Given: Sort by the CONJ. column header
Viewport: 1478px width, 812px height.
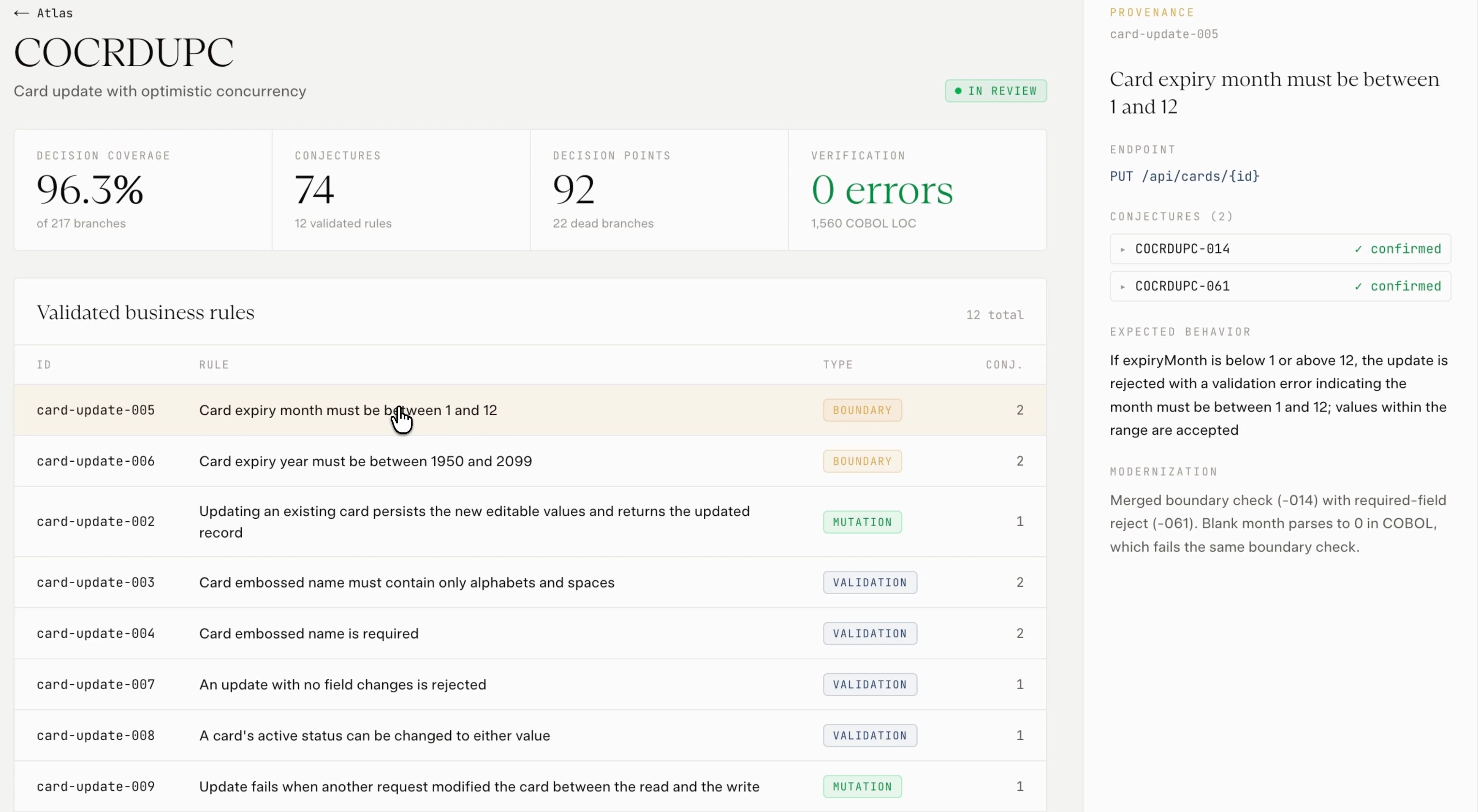Looking at the screenshot, I should 1004,365.
